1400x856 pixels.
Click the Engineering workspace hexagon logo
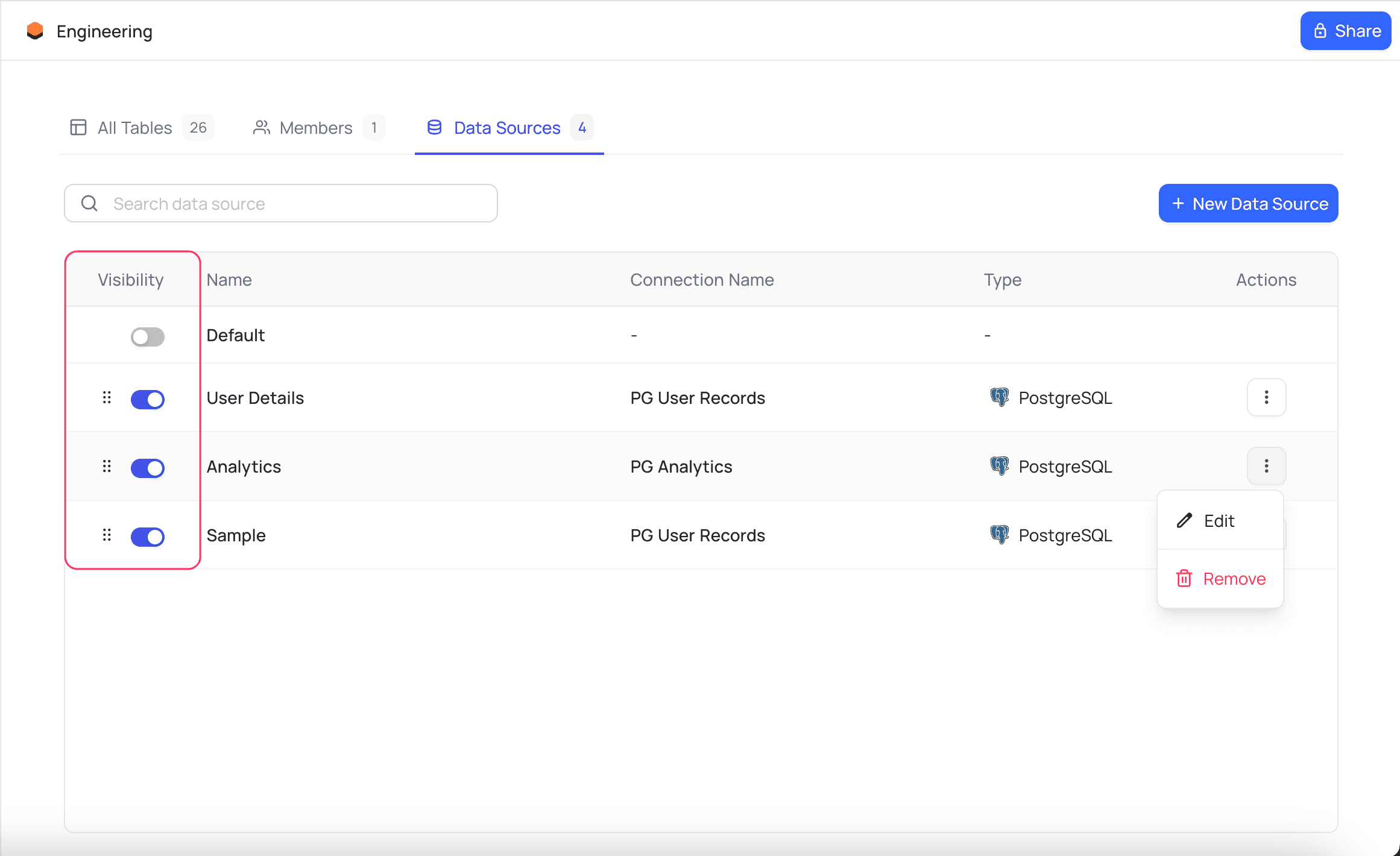click(x=35, y=31)
